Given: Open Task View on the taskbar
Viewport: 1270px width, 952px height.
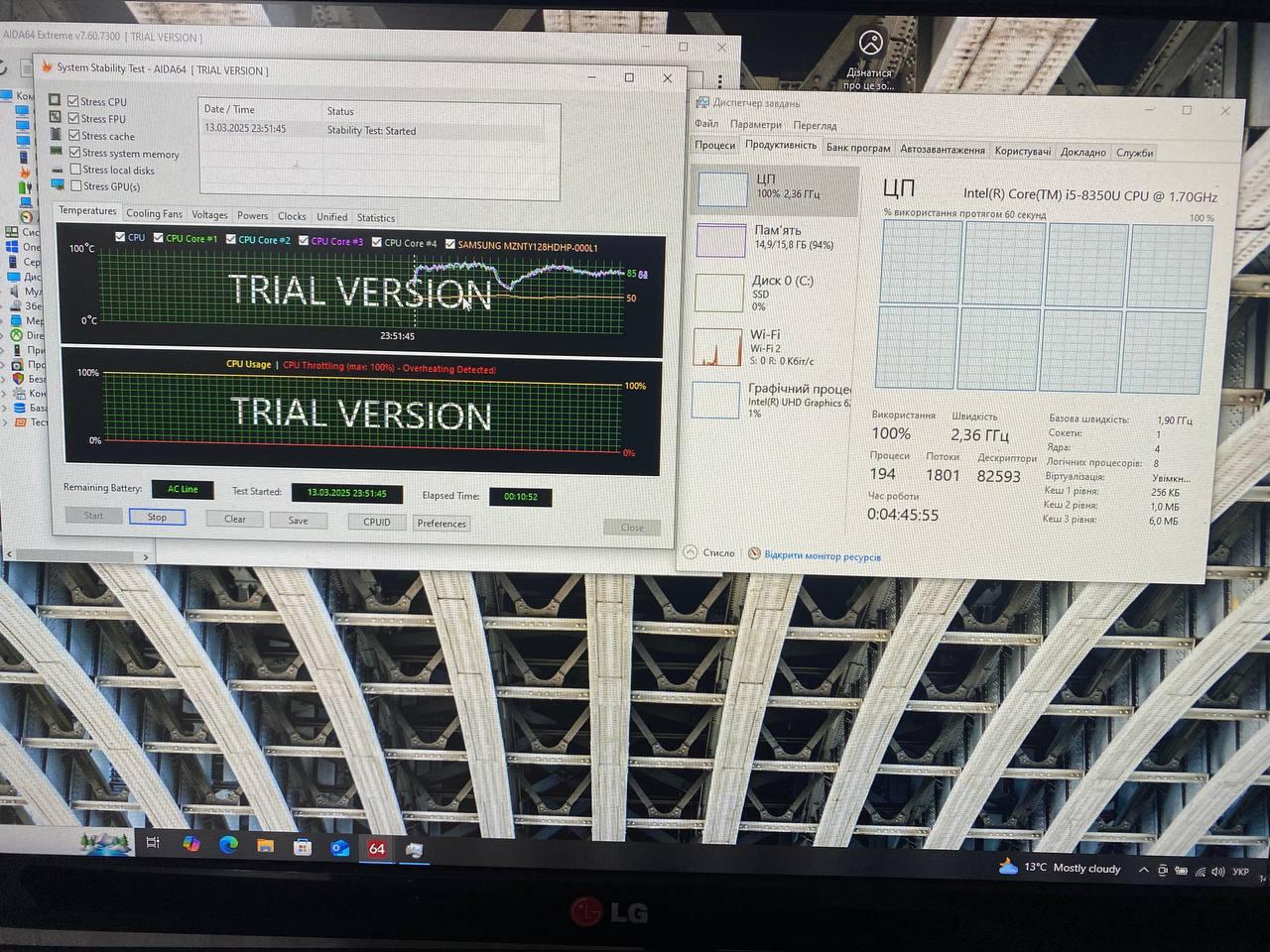Looking at the screenshot, I should tap(153, 843).
